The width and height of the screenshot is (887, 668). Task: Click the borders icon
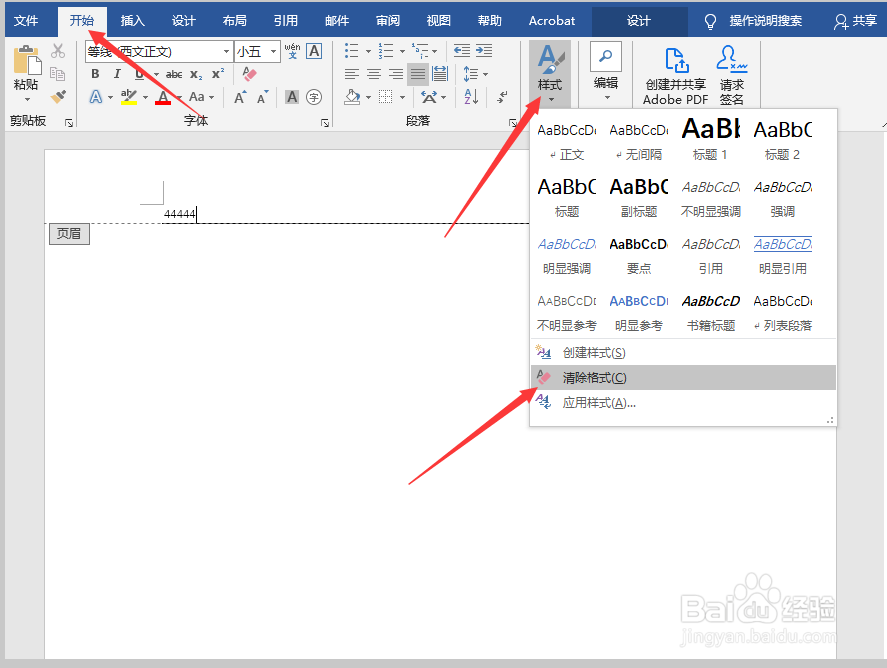(x=385, y=97)
